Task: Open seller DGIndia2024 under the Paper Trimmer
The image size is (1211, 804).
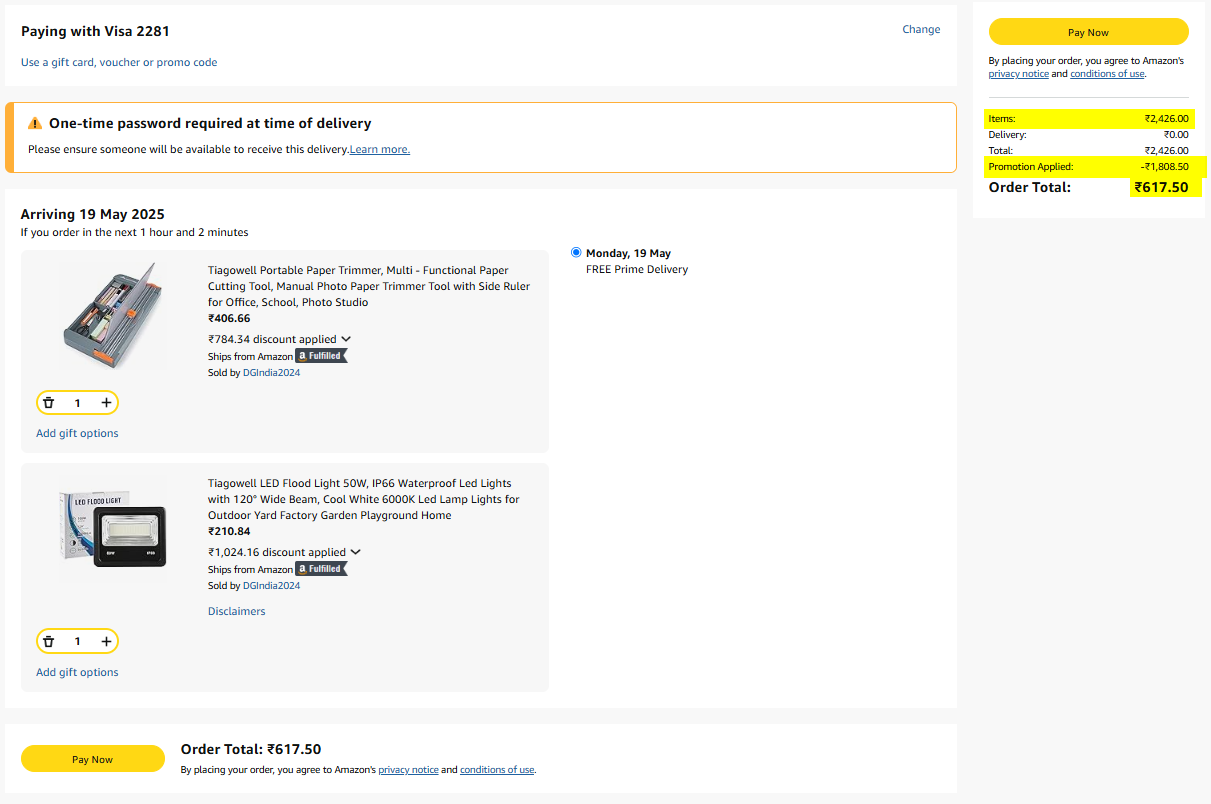Action: (272, 373)
